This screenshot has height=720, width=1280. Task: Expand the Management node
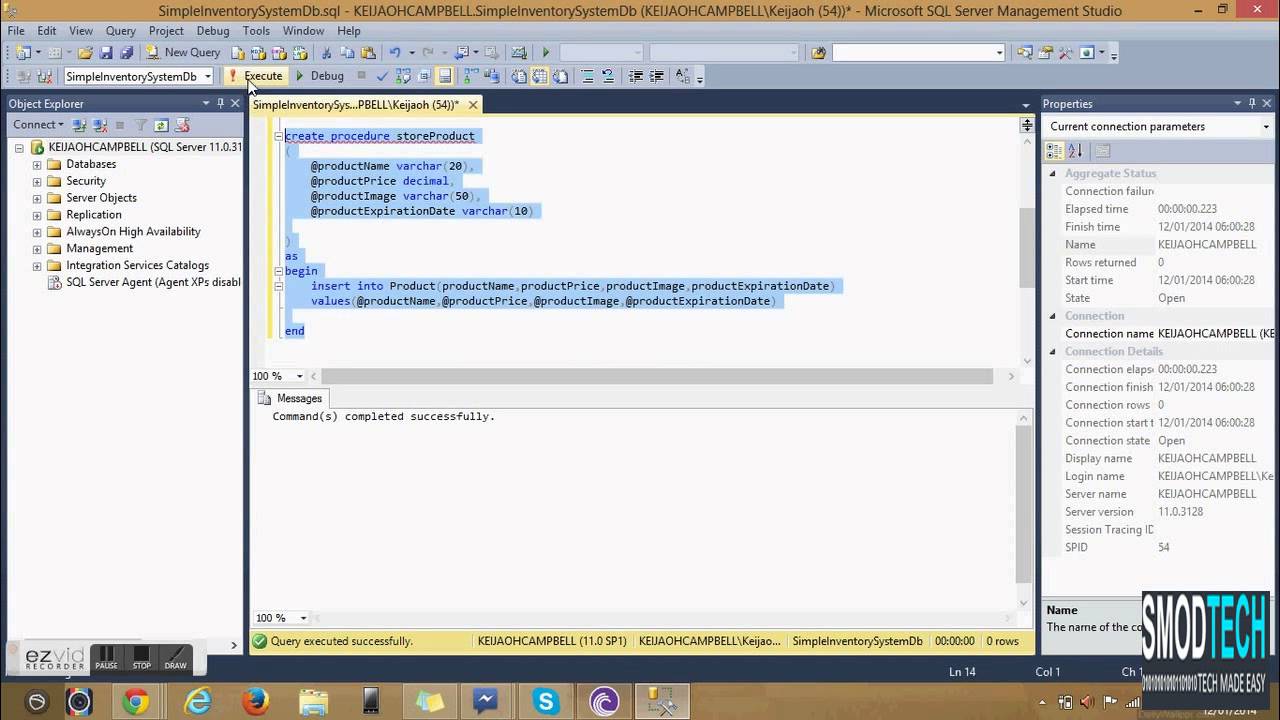click(x=37, y=249)
